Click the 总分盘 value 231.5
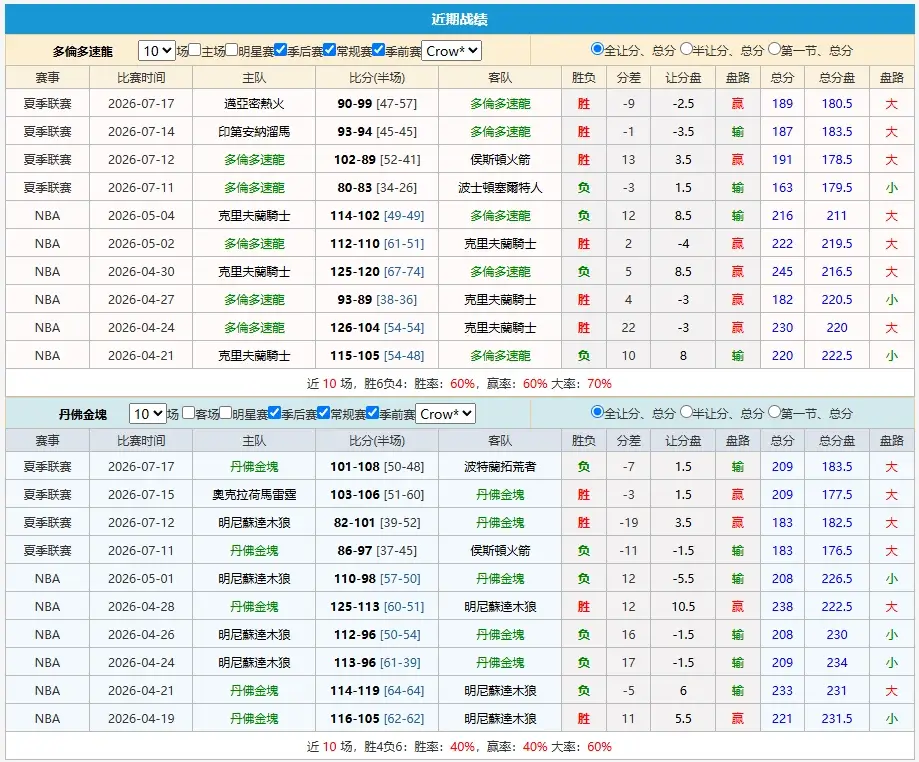Viewport: 919px width, 762px height. click(x=837, y=719)
